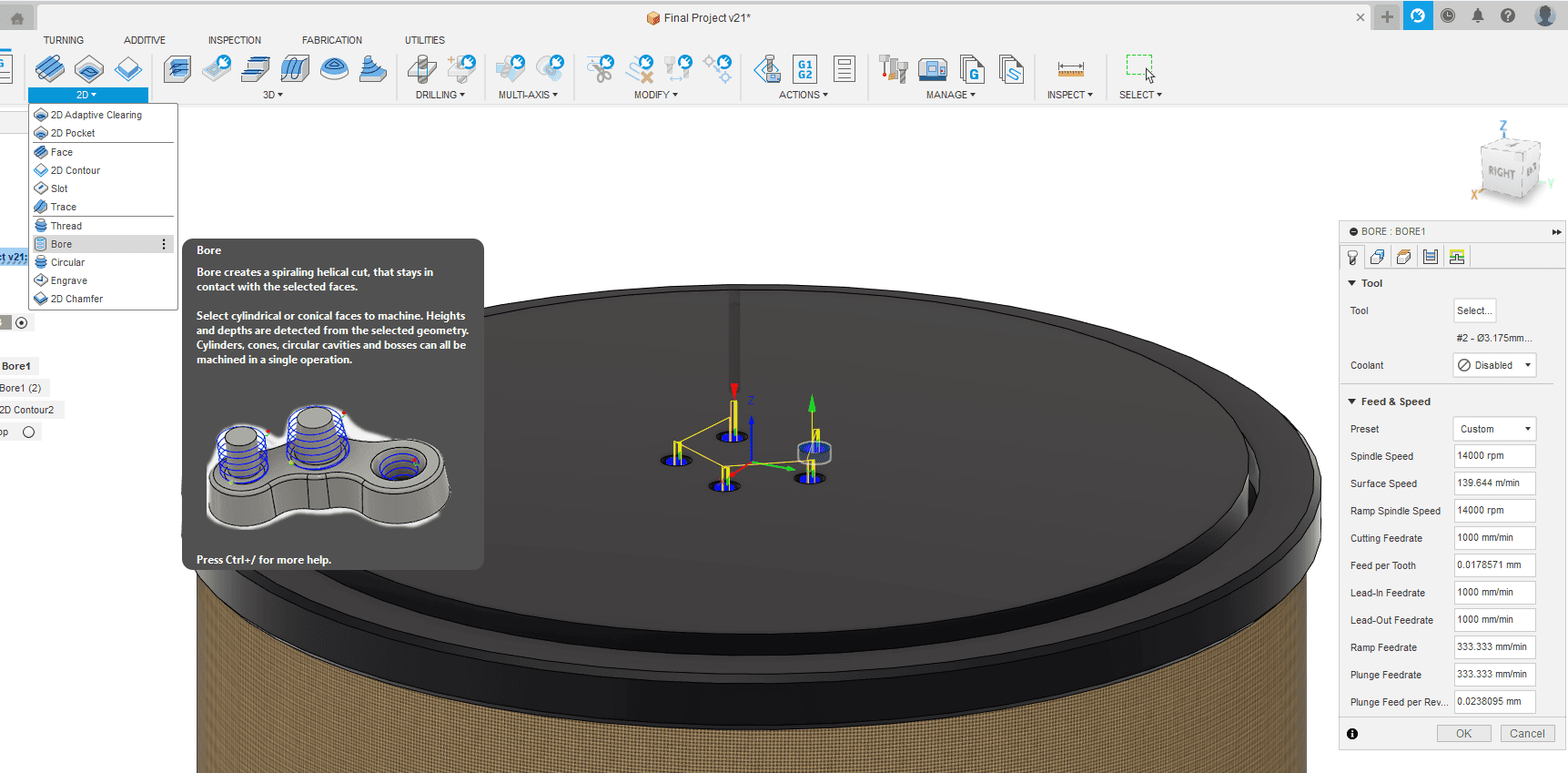This screenshot has height=773, width=1568.
Task: Open the ACTIONS dropdown
Action: pos(804,95)
